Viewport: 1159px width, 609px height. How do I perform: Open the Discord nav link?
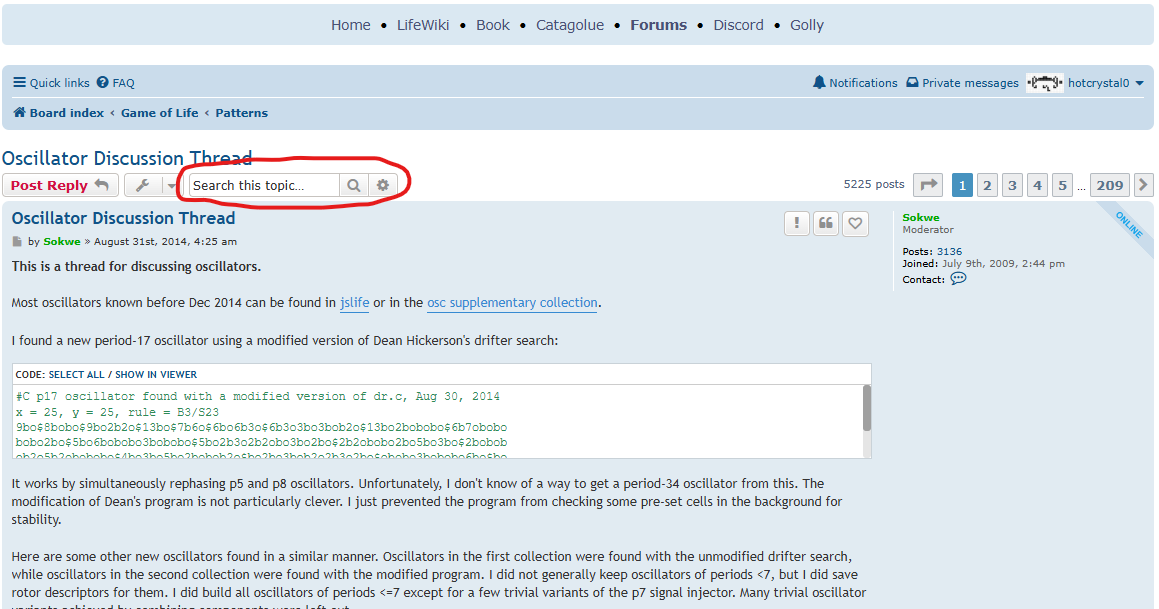tap(738, 25)
